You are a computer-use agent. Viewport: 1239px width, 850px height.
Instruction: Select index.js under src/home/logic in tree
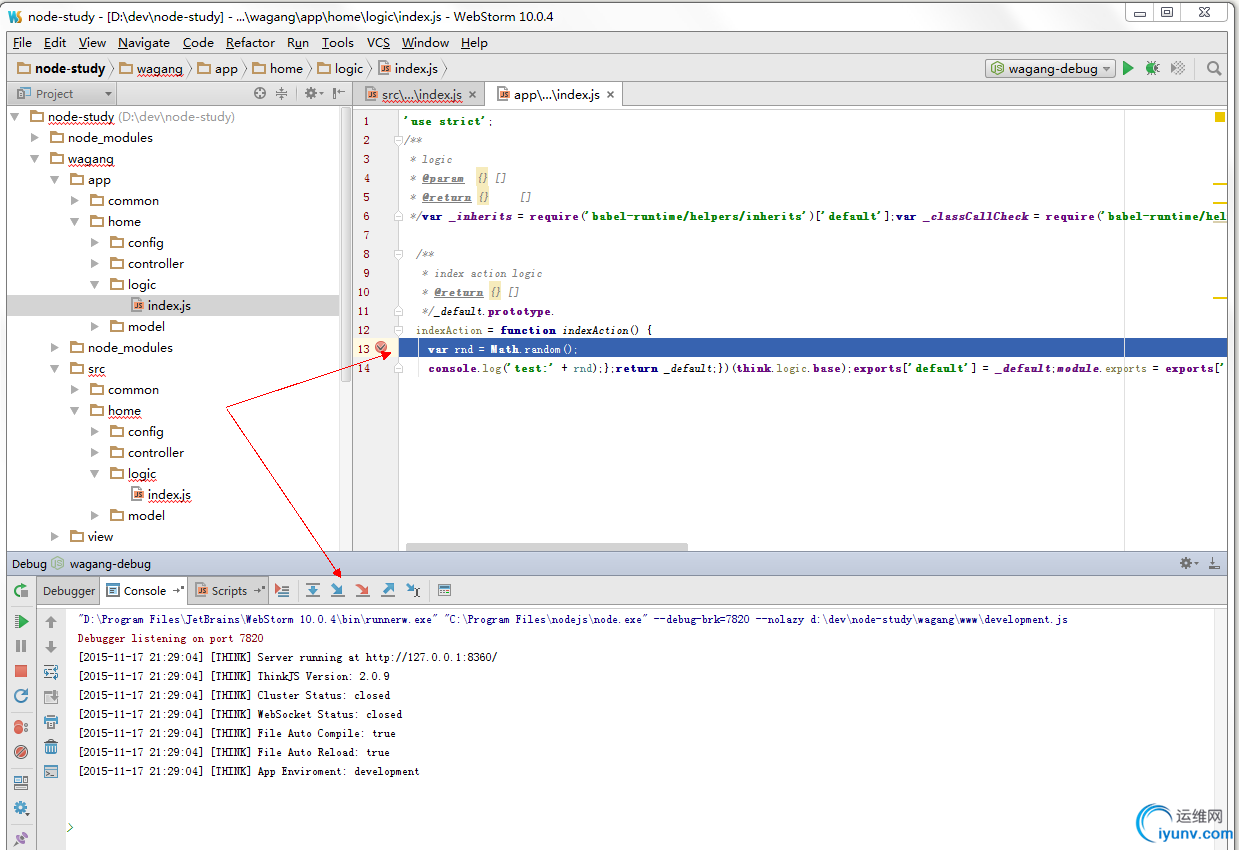pyautogui.click(x=169, y=494)
